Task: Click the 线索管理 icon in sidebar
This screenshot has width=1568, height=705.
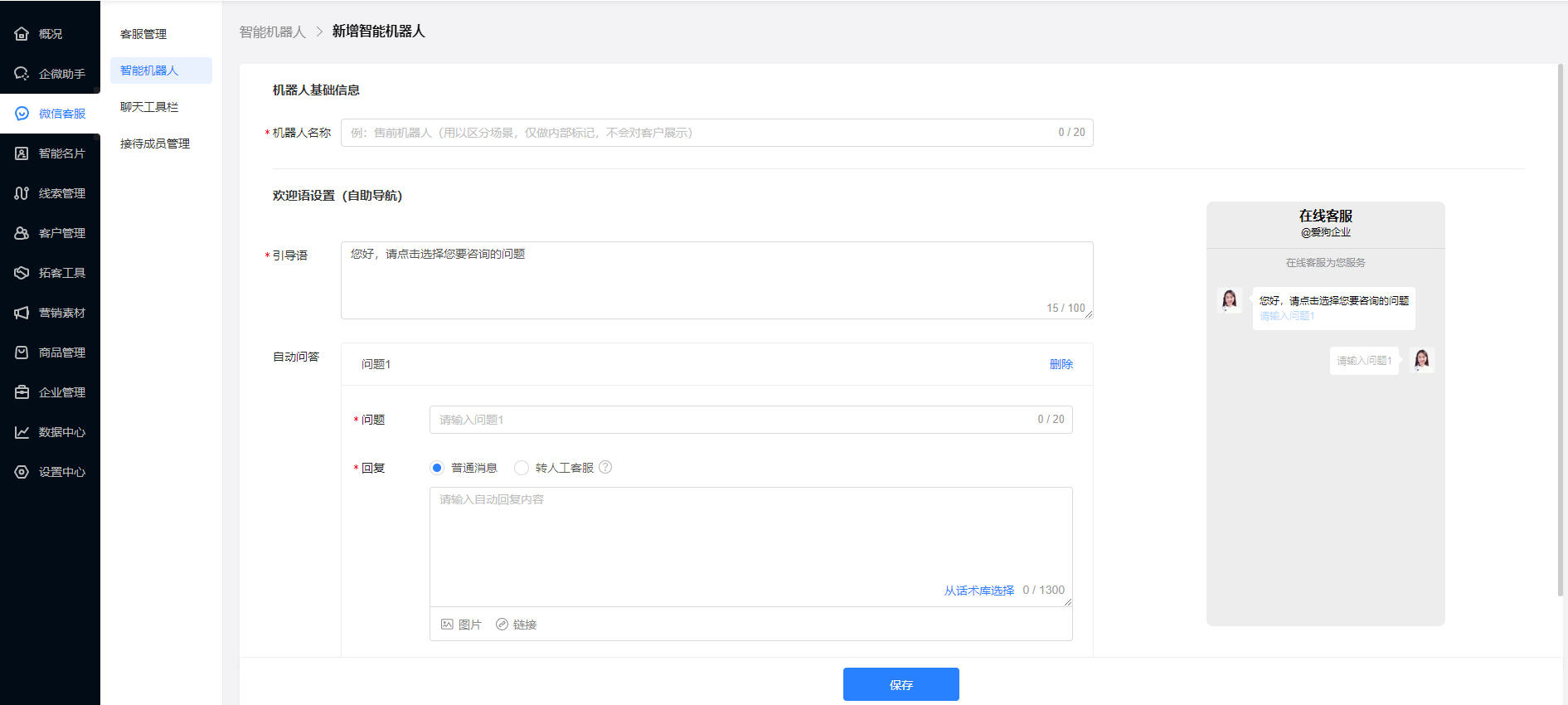Action: coord(22,193)
